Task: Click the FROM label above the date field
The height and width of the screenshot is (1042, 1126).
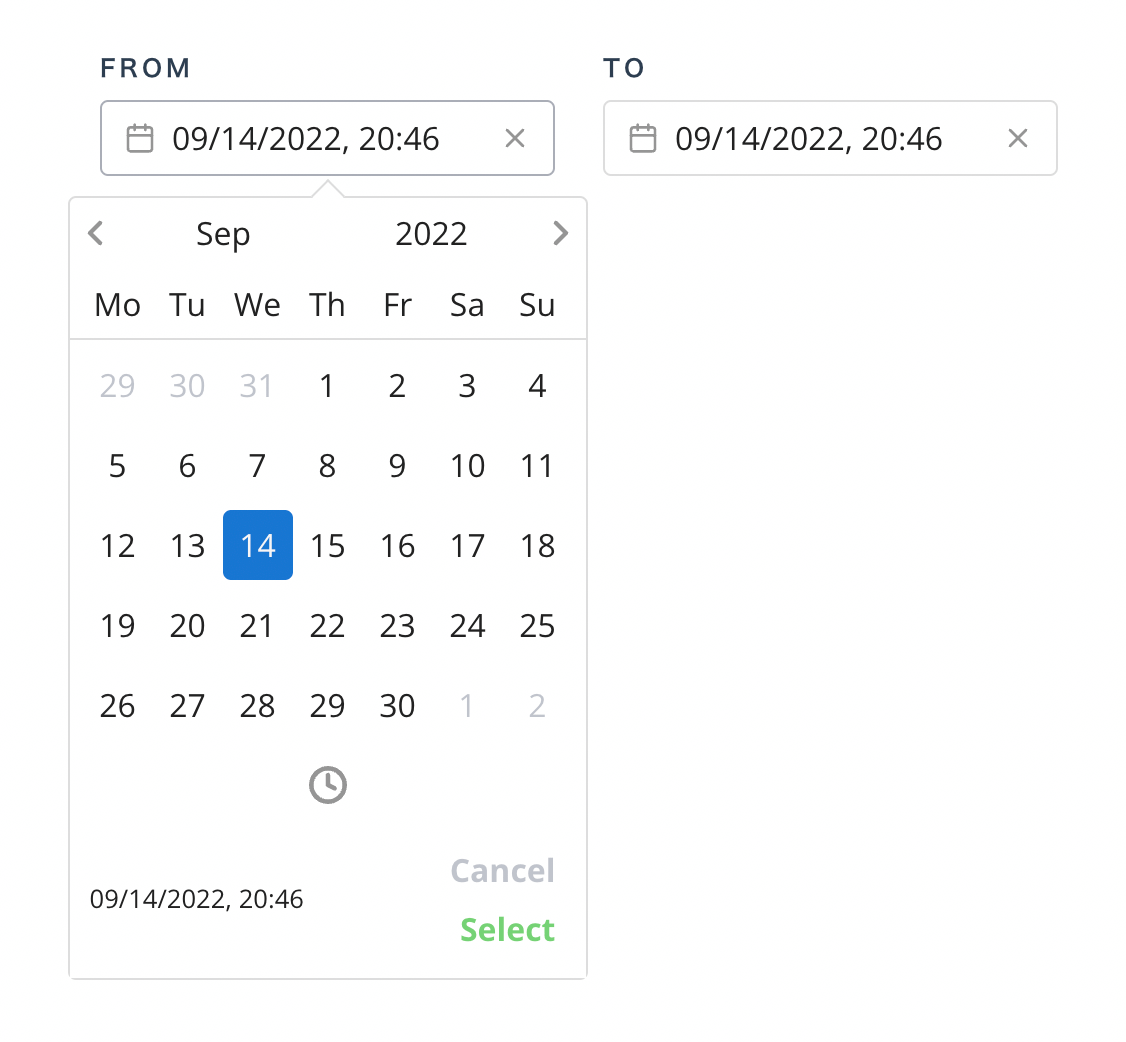Action: point(145,67)
